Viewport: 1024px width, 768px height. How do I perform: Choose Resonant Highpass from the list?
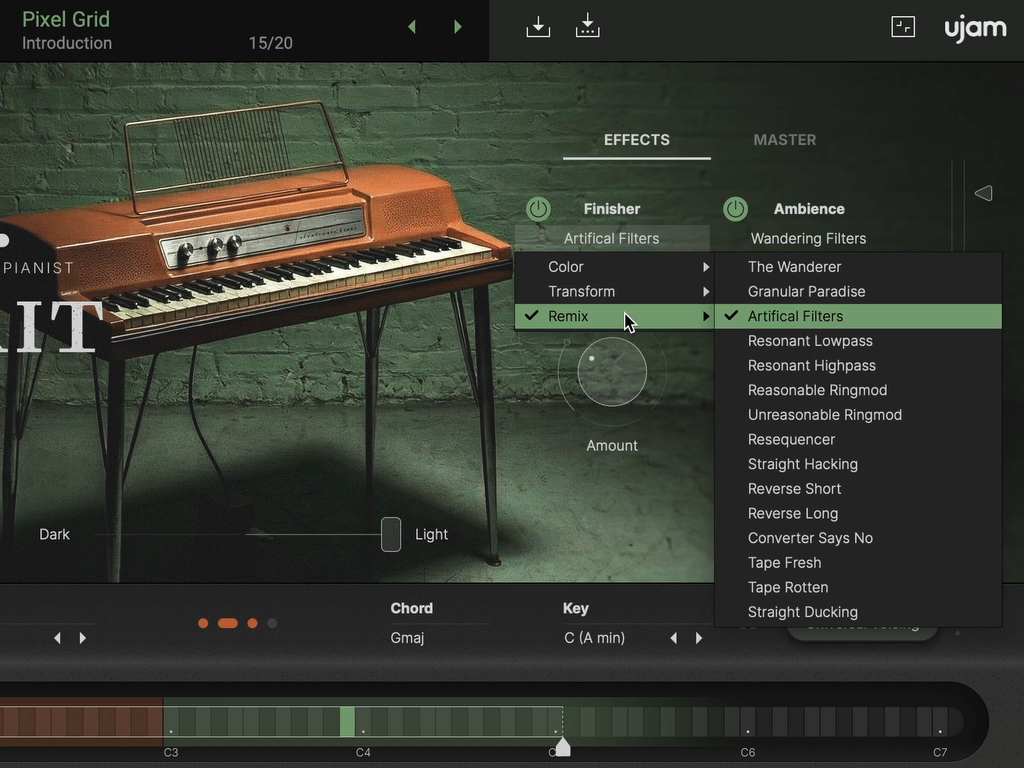coord(858,366)
